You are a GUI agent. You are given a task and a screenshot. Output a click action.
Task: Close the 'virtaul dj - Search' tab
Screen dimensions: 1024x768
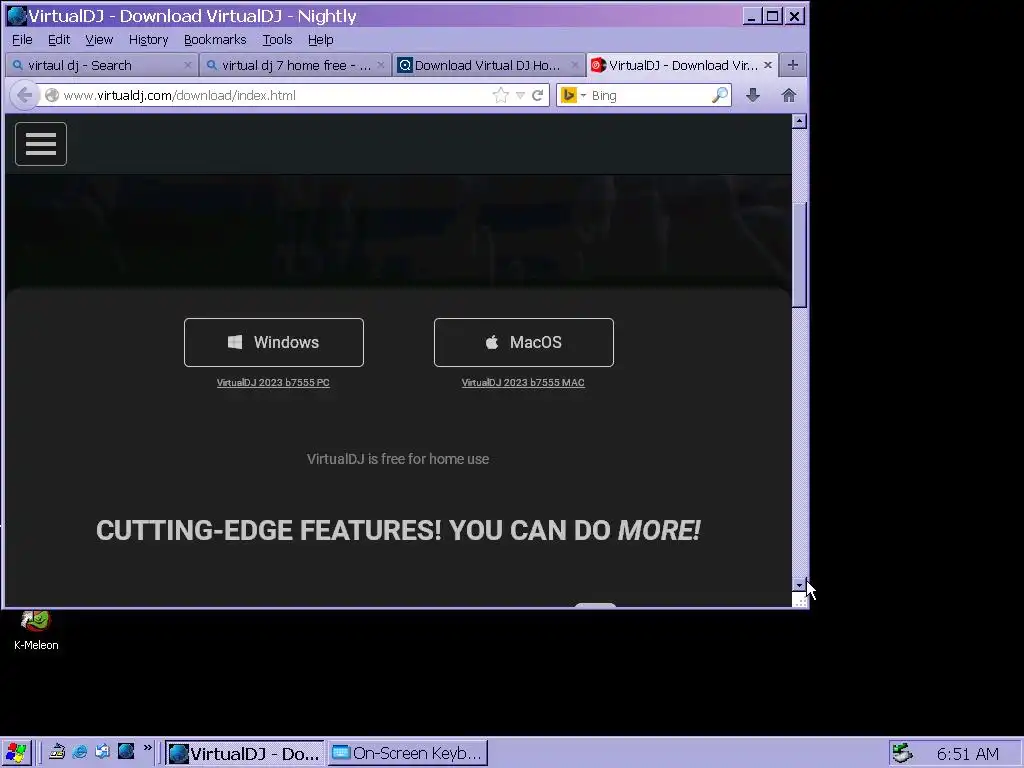click(x=187, y=65)
